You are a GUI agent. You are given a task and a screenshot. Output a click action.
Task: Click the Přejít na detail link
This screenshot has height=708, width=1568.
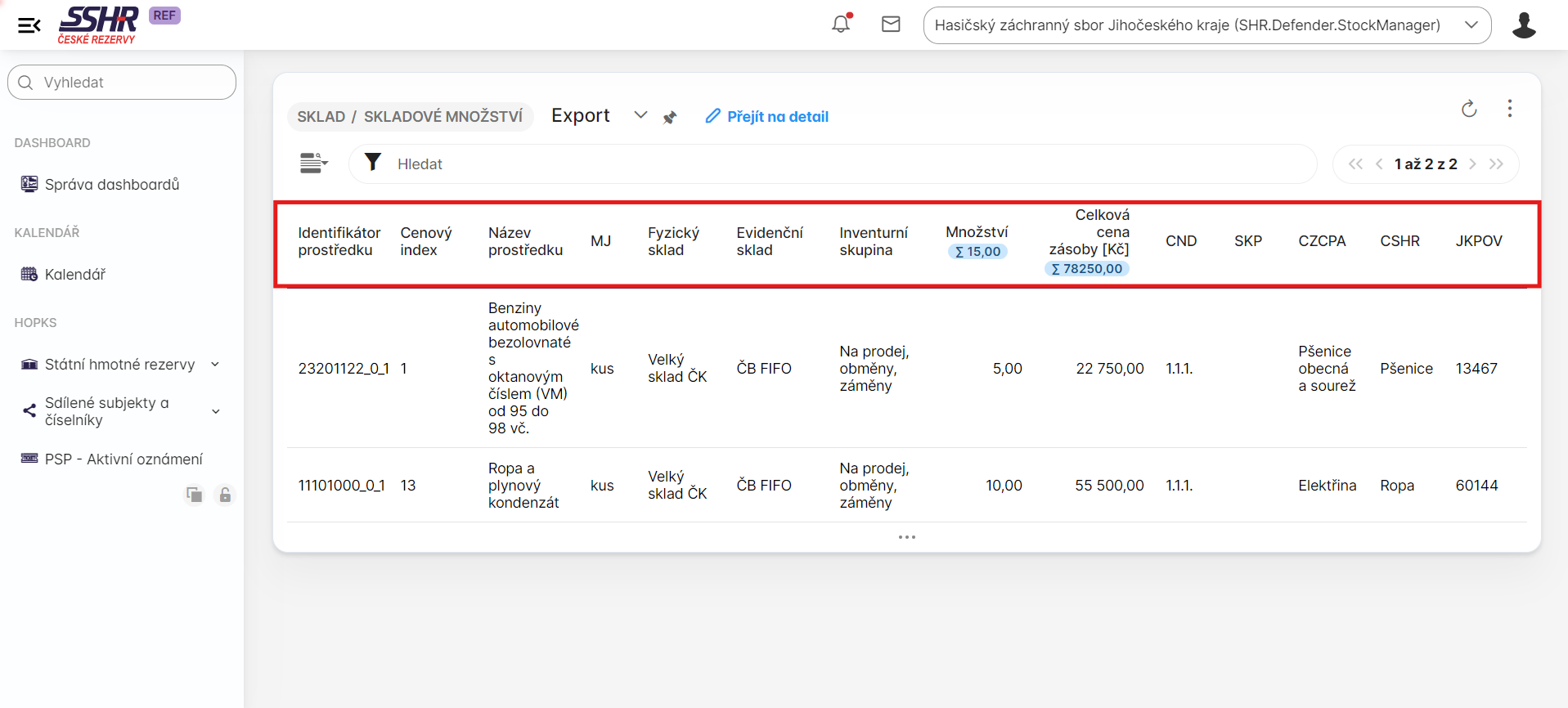pyautogui.click(x=767, y=117)
